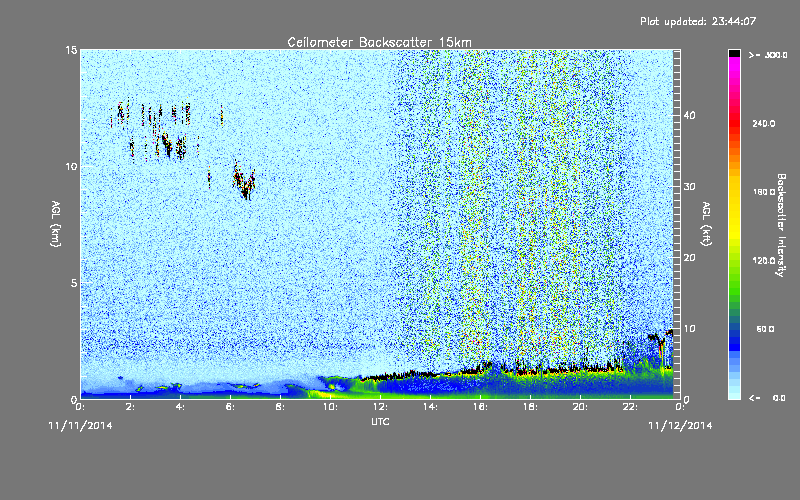Screen dimensions: 800x500
Task: Click the "120.0" colorbar label
Action: (x=764, y=260)
